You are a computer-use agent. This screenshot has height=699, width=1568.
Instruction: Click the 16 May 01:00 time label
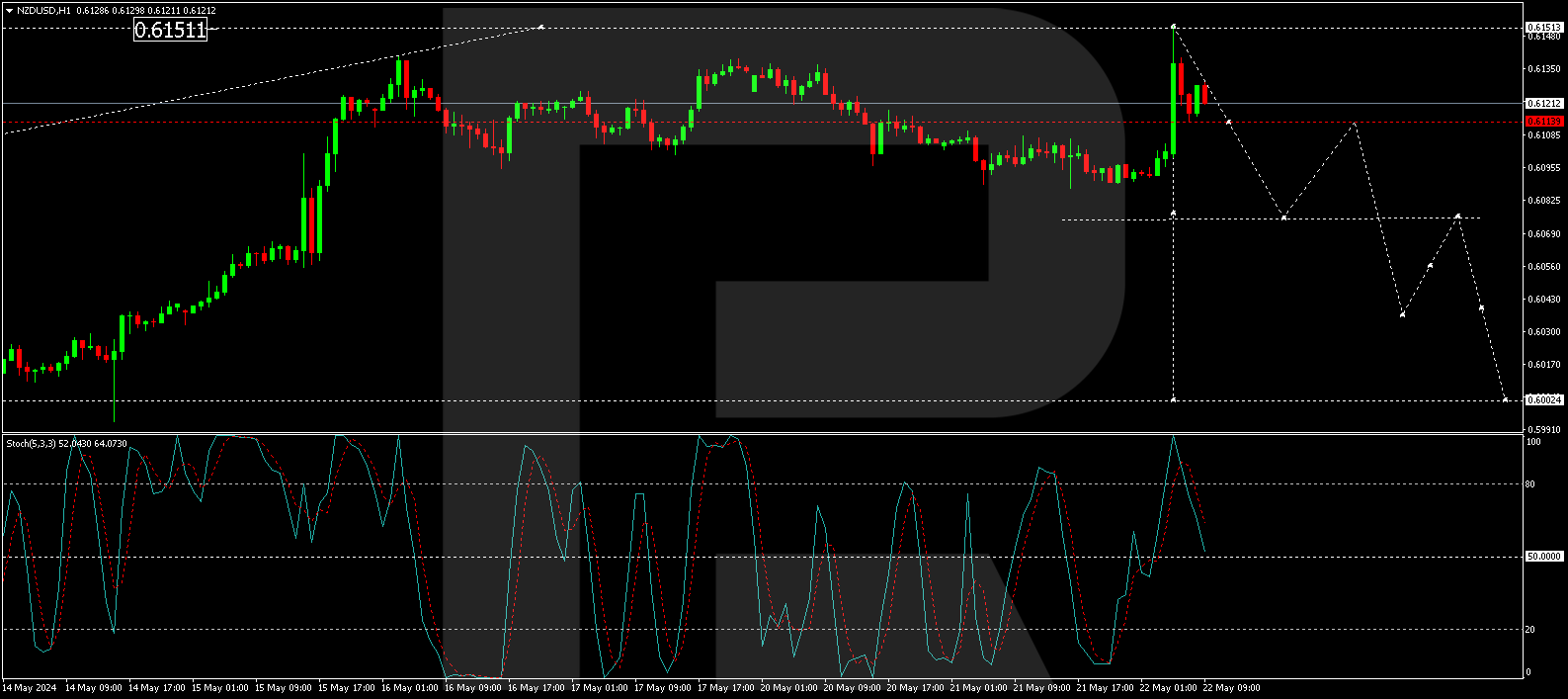[x=410, y=687]
